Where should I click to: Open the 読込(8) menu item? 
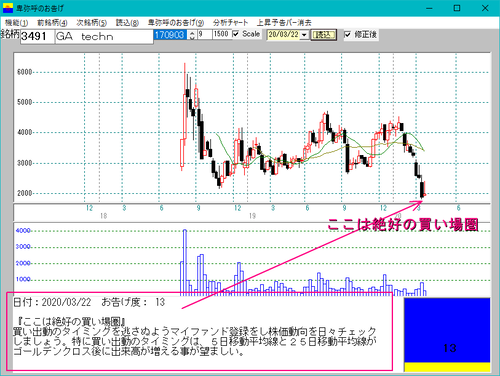[x=127, y=23]
